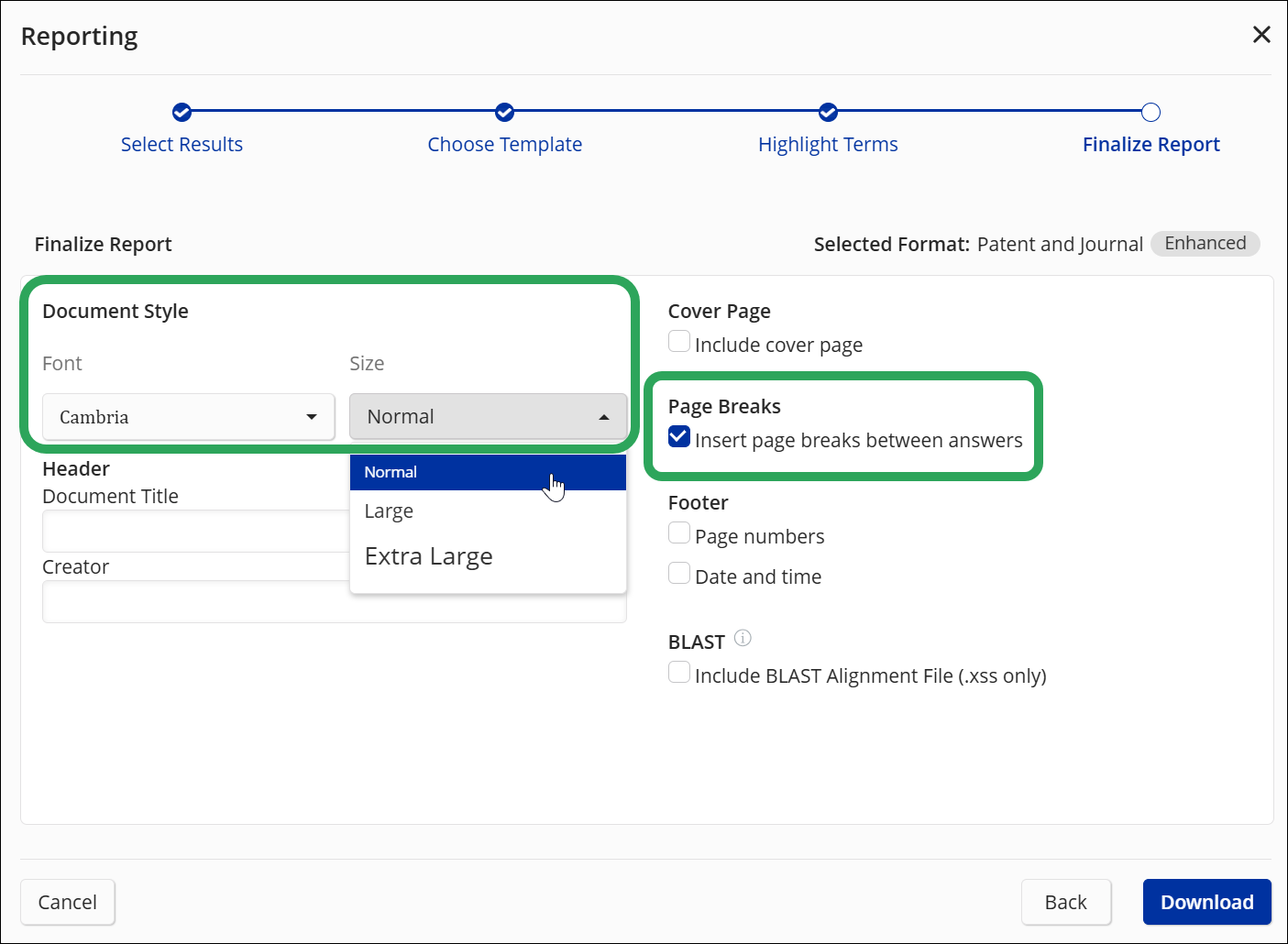
Task: Click the Finalize Report step circle icon
Action: pyautogui.click(x=1151, y=112)
